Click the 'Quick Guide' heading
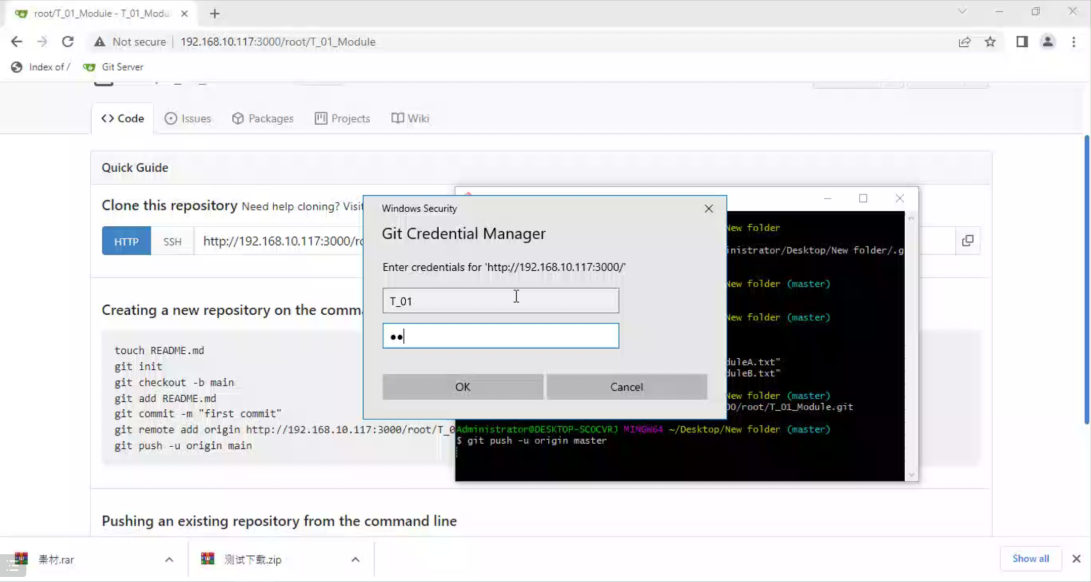The image size is (1091, 582). [x=135, y=168]
